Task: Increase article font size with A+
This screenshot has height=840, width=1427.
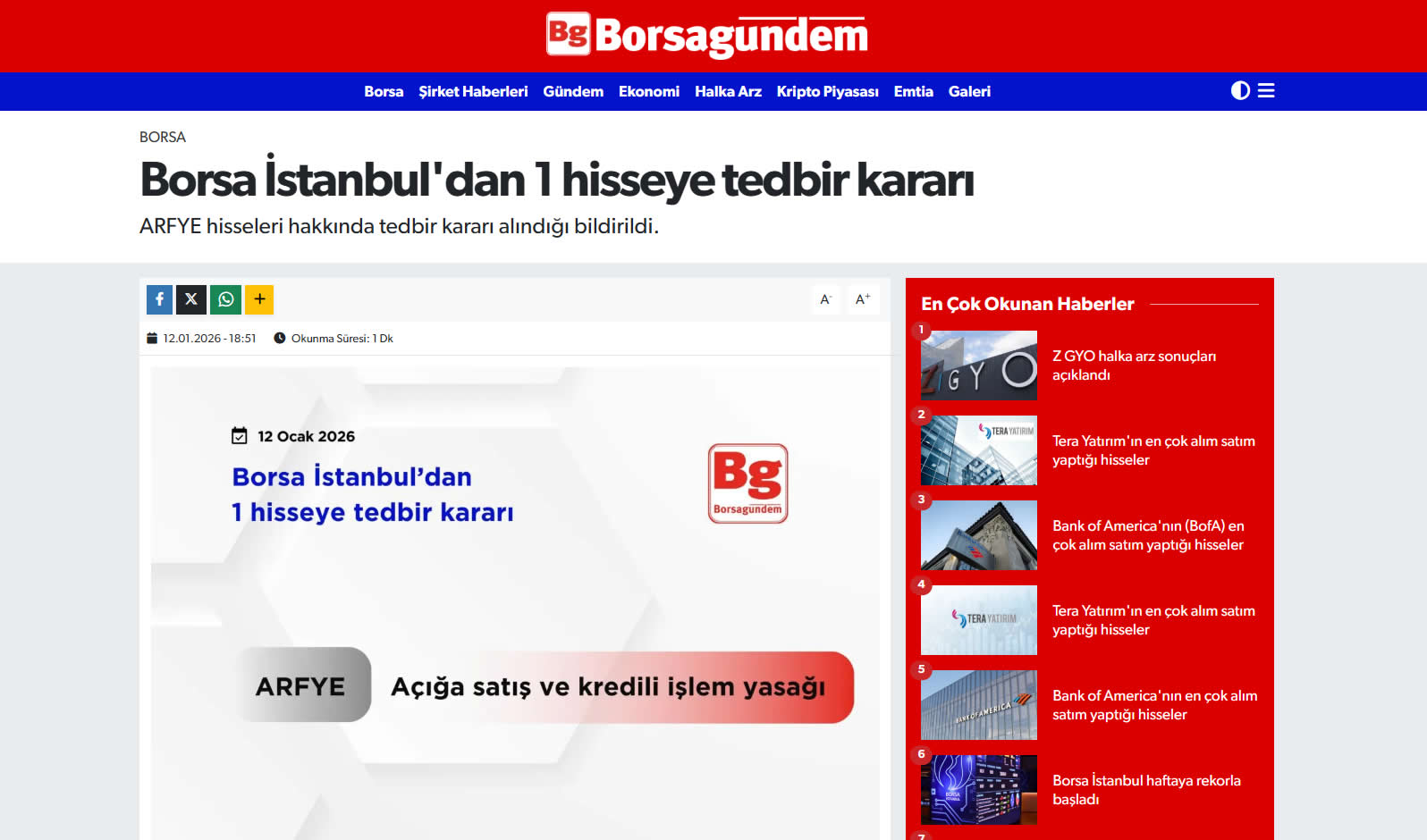Action: [862, 299]
